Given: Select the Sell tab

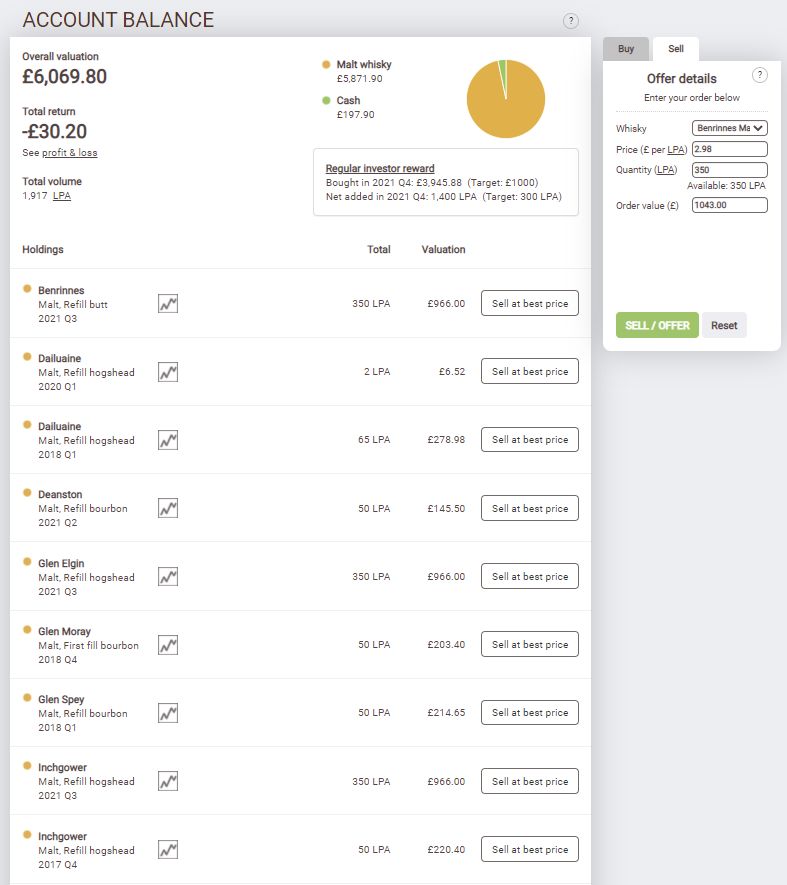Looking at the screenshot, I should 676,49.
